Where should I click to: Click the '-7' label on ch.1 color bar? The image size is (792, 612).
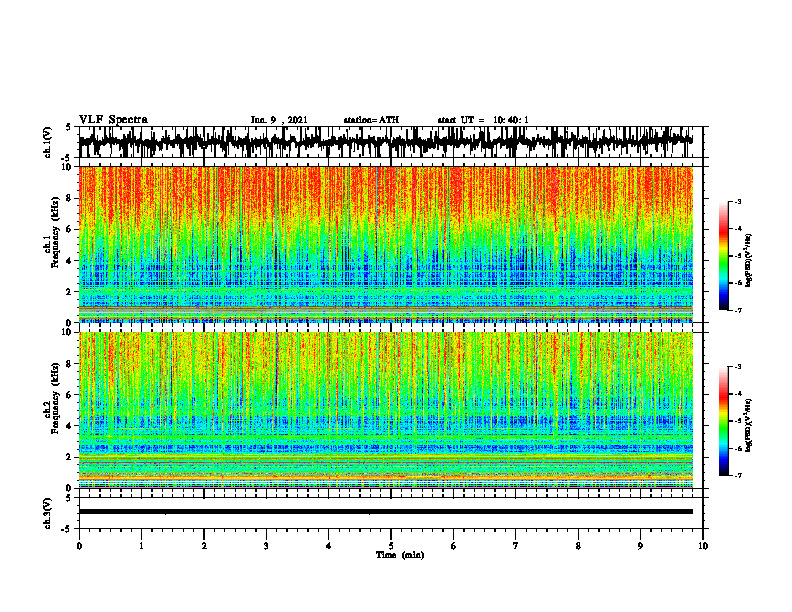click(738, 311)
